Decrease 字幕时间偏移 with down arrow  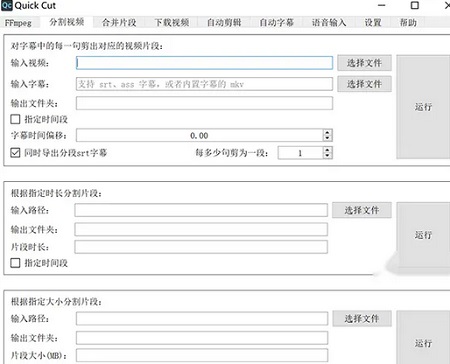328,138
